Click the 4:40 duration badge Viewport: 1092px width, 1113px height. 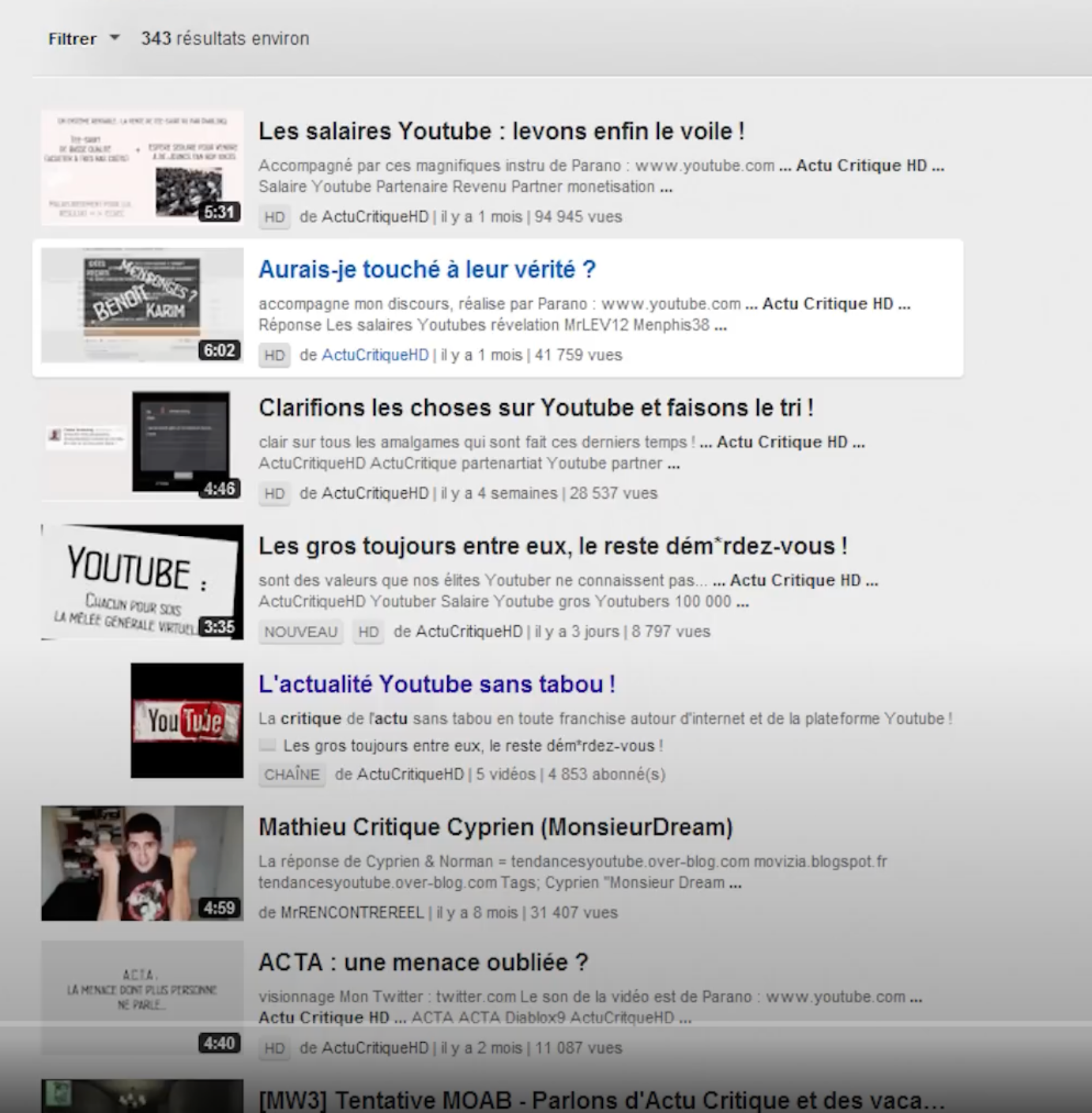(x=219, y=1043)
